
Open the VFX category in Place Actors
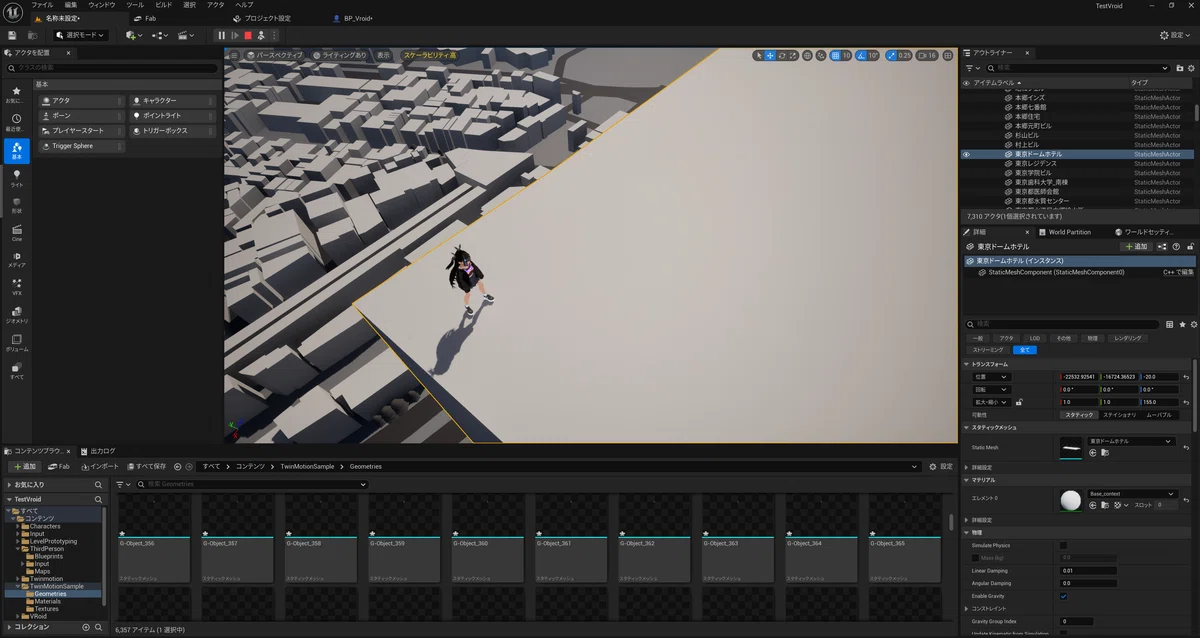(16, 286)
